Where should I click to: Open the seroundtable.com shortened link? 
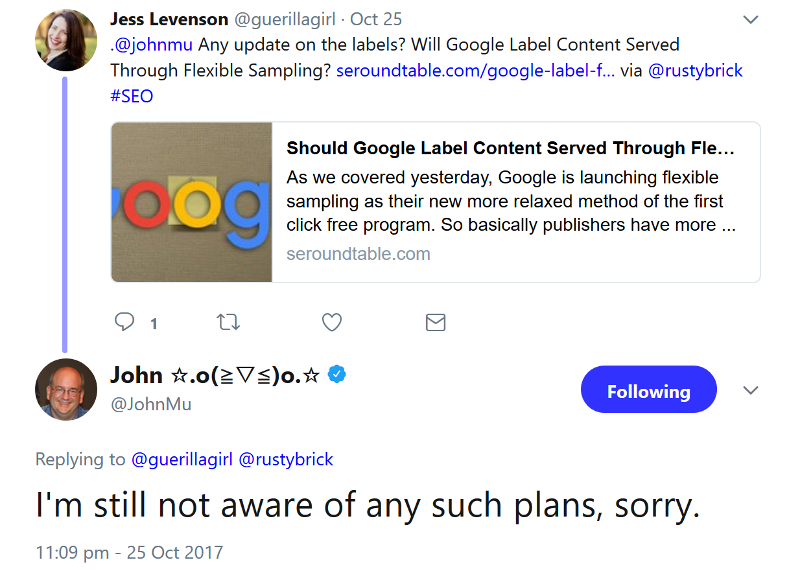[x=475, y=71]
